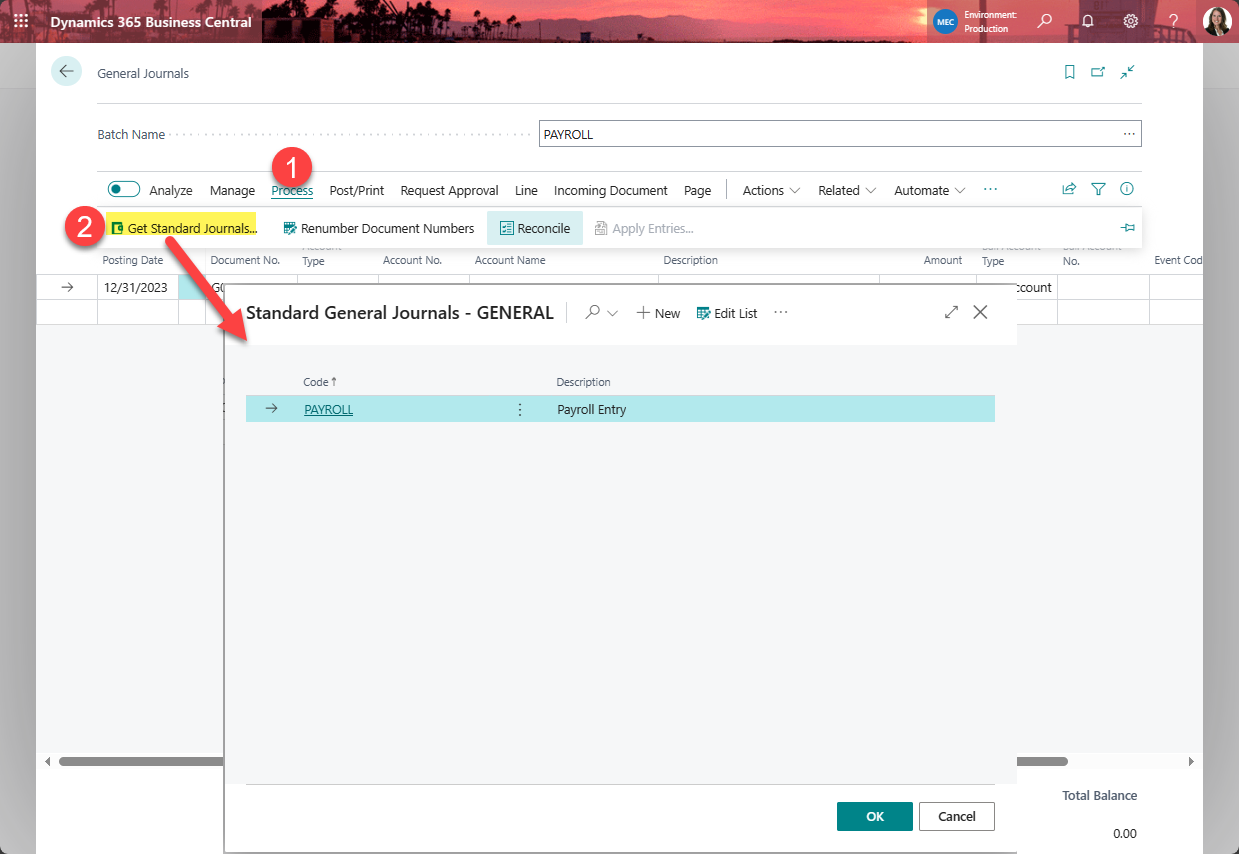The image size is (1239, 854).
Task: Click Renumber Document Numbers
Action: 379,228
